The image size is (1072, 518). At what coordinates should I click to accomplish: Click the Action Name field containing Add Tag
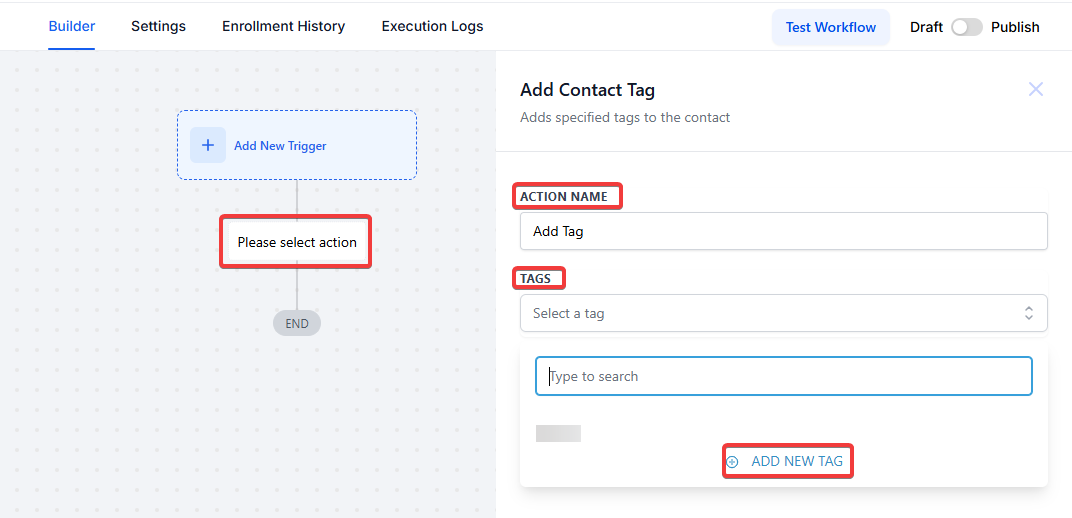coord(783,231)
